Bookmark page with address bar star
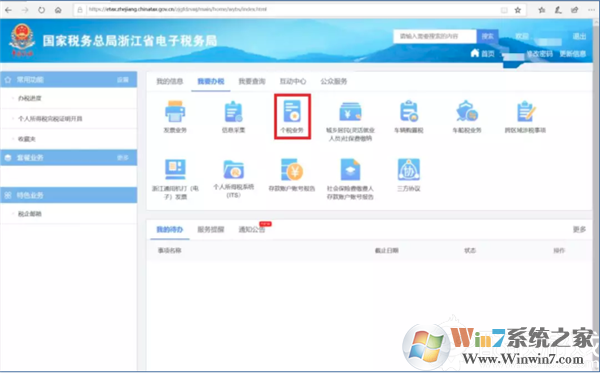Image resolution: width=600 pixels, height=373 pixels. 517,10
